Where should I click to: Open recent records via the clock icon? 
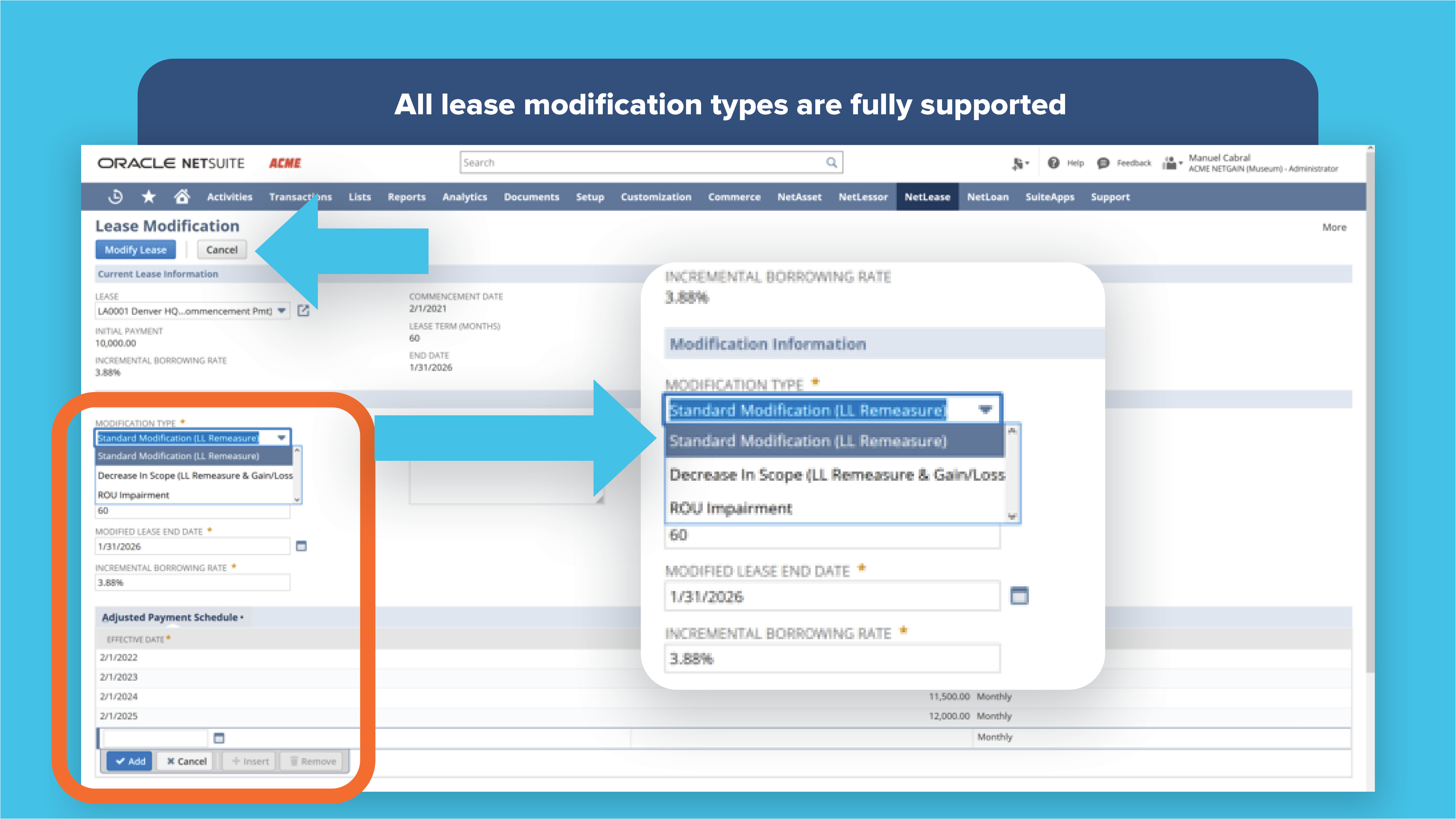(115, 197)
